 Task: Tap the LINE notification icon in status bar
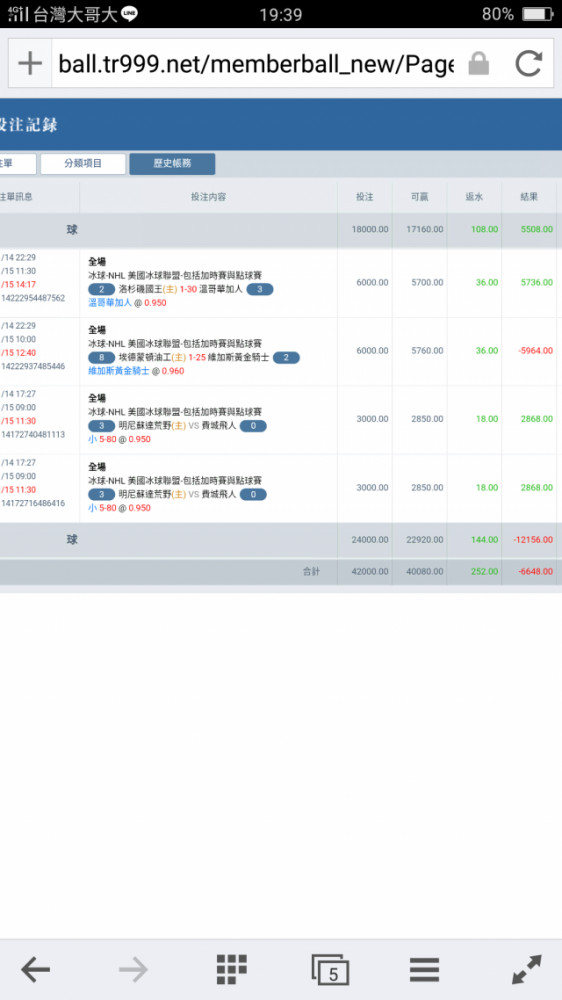129,13
